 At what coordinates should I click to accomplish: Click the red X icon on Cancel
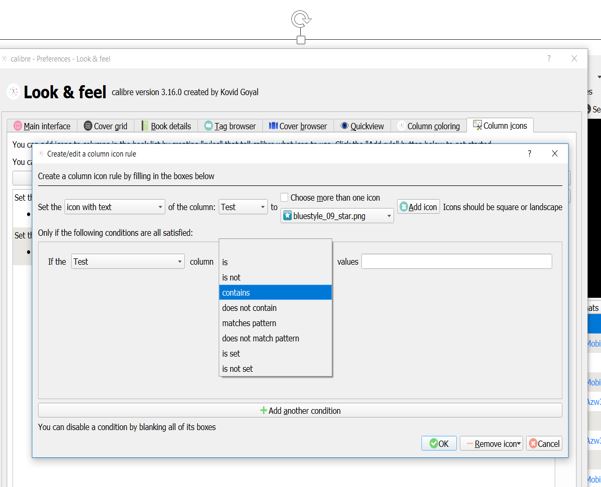pyautogui.click(x=533, y=444)
